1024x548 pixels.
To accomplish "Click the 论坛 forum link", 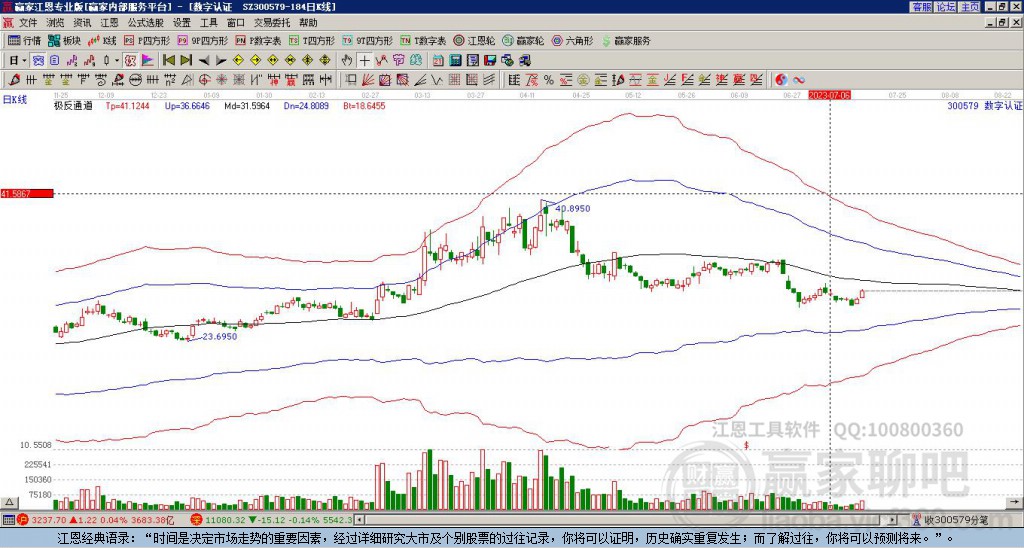I will [945, 7].
